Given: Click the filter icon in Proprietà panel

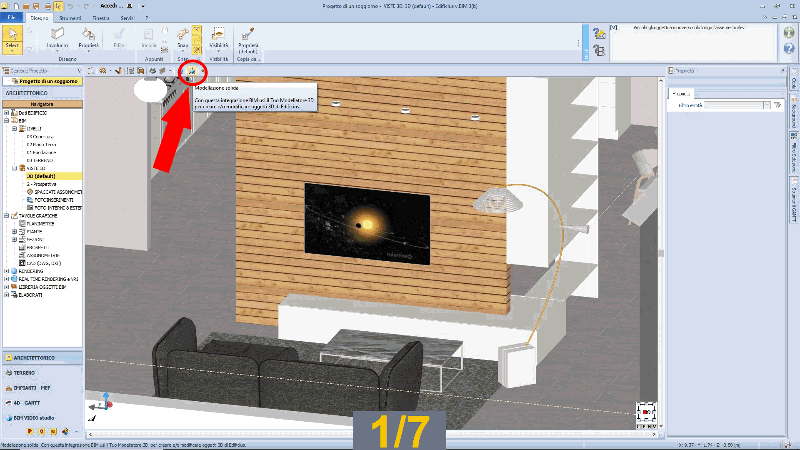Looking at the screenshot, I should pyautogui.click(x=777, y=105).
